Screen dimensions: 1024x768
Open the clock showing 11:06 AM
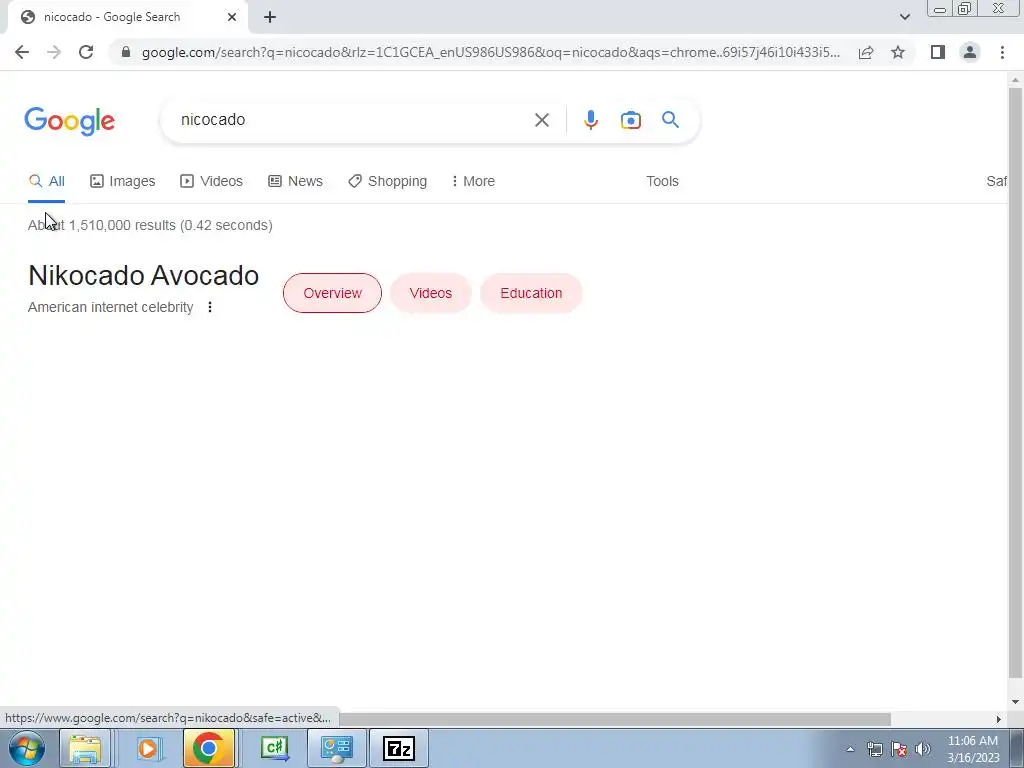pos(973,749)
